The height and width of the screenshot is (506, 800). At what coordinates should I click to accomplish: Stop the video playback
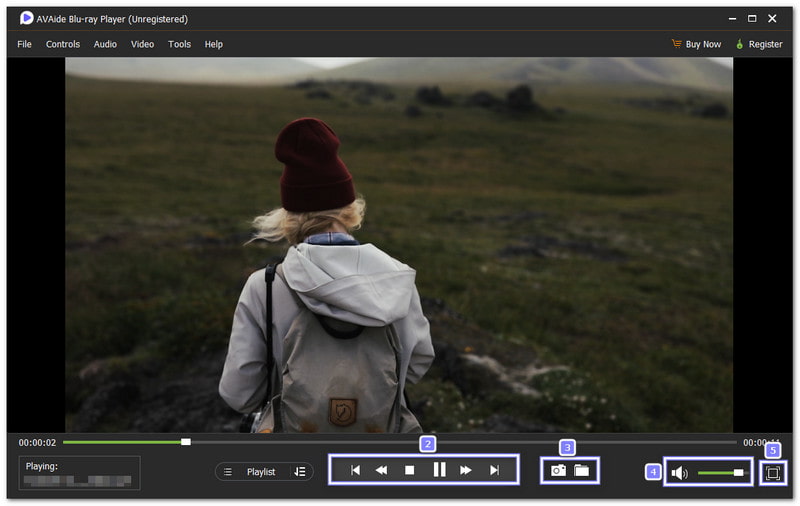[x=409, y=470]
